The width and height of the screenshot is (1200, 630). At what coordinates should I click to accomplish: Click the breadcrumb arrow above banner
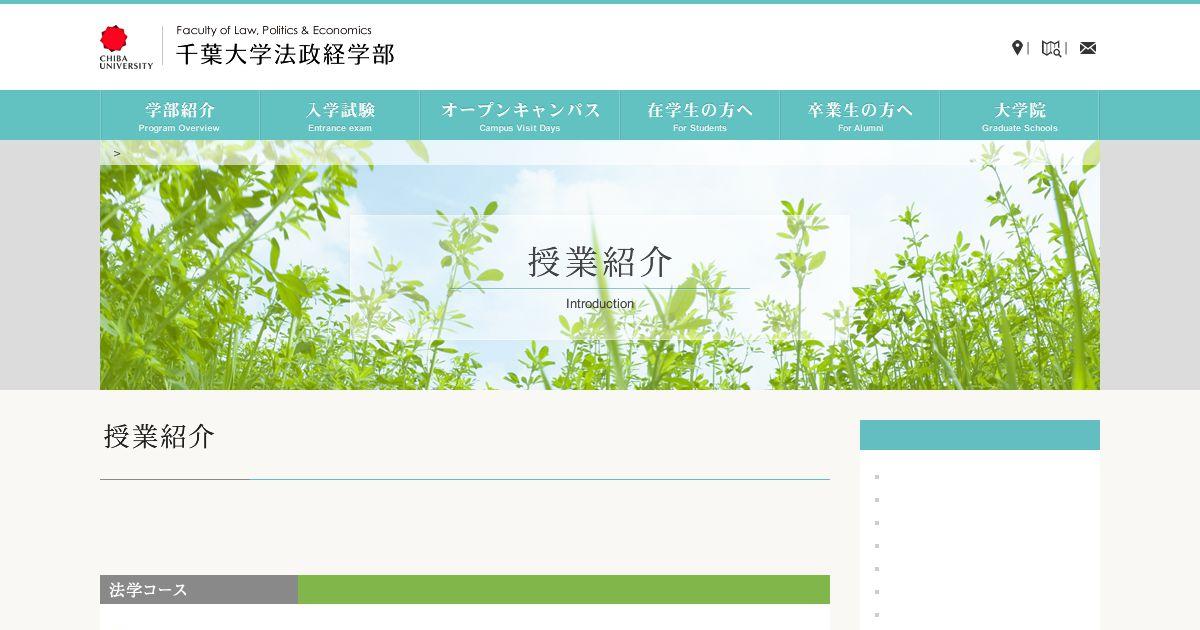point(117,153)
